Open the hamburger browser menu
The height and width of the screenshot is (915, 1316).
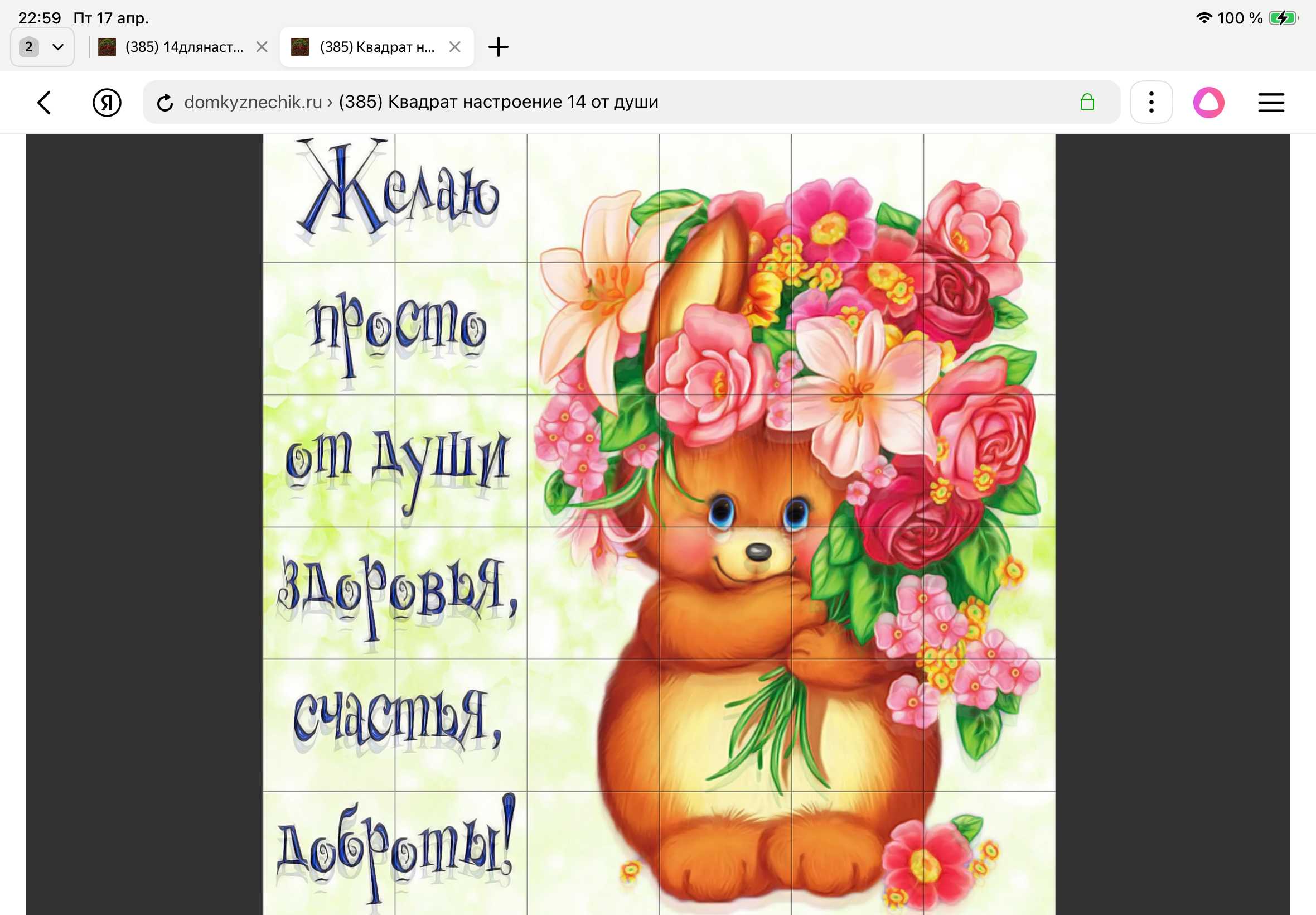(1271, 103)
